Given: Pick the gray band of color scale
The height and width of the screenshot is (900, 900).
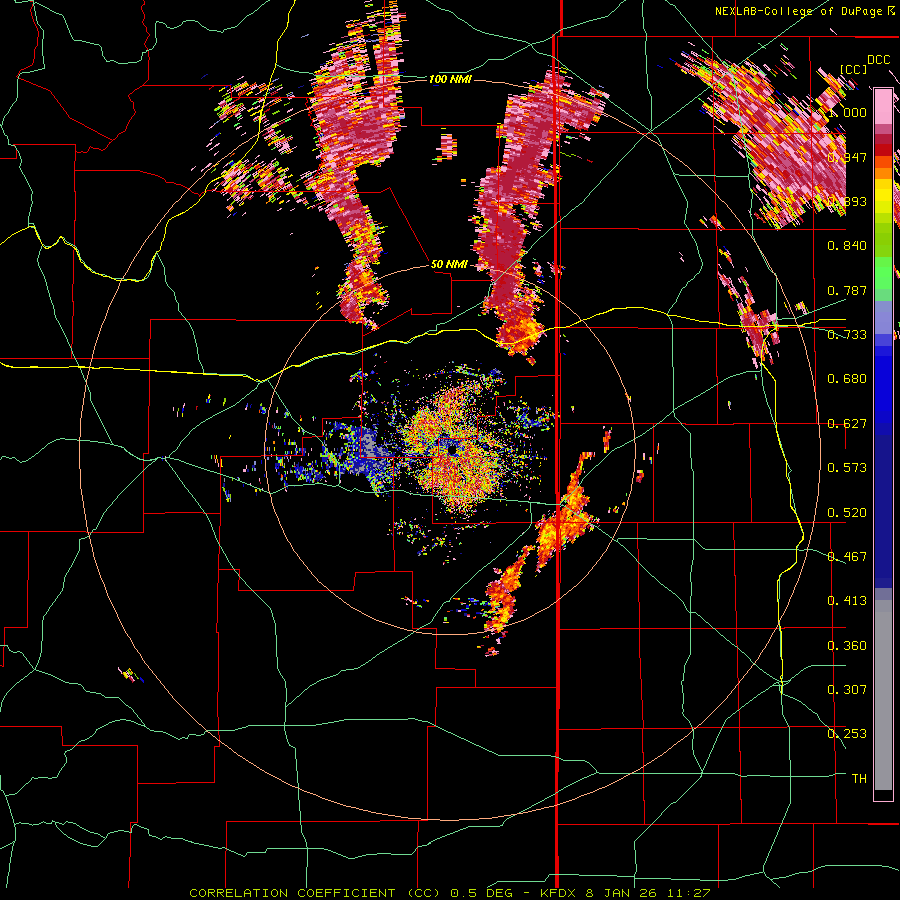Looking at the screenshot, I should click(883, 695).
